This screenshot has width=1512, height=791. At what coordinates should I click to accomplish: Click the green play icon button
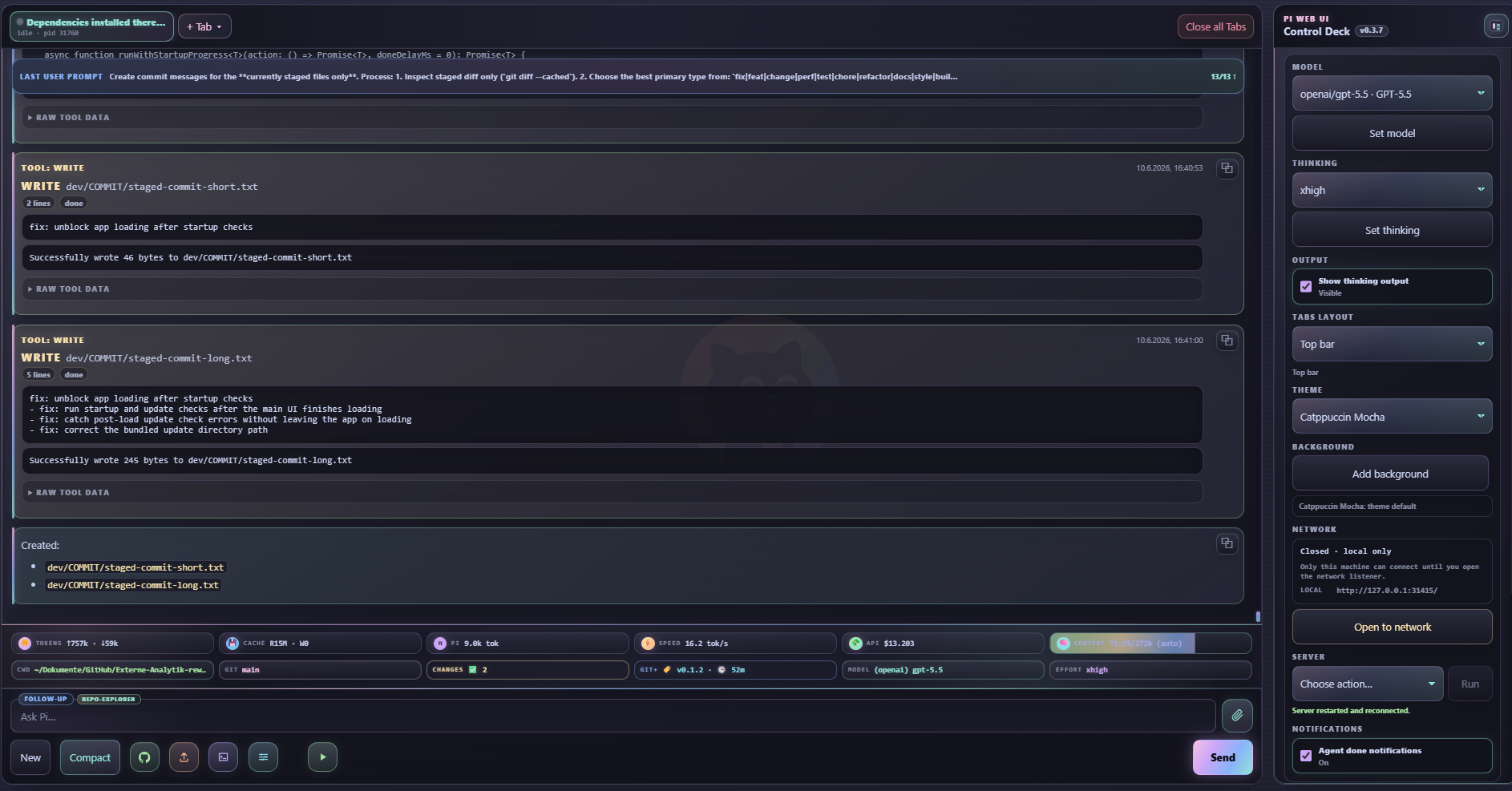[322, 757]
